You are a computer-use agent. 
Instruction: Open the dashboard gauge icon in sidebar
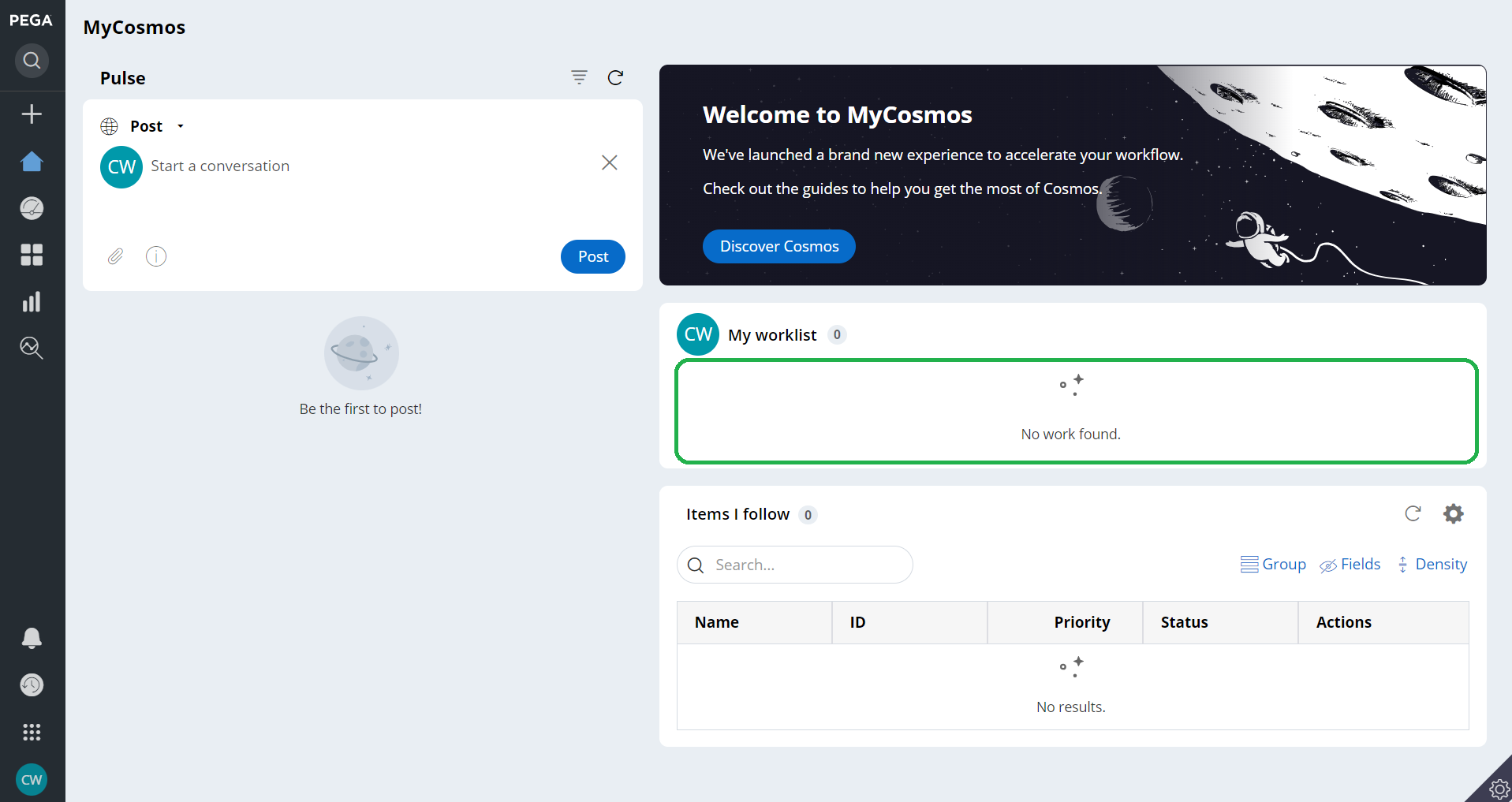(x=32, y=208)
